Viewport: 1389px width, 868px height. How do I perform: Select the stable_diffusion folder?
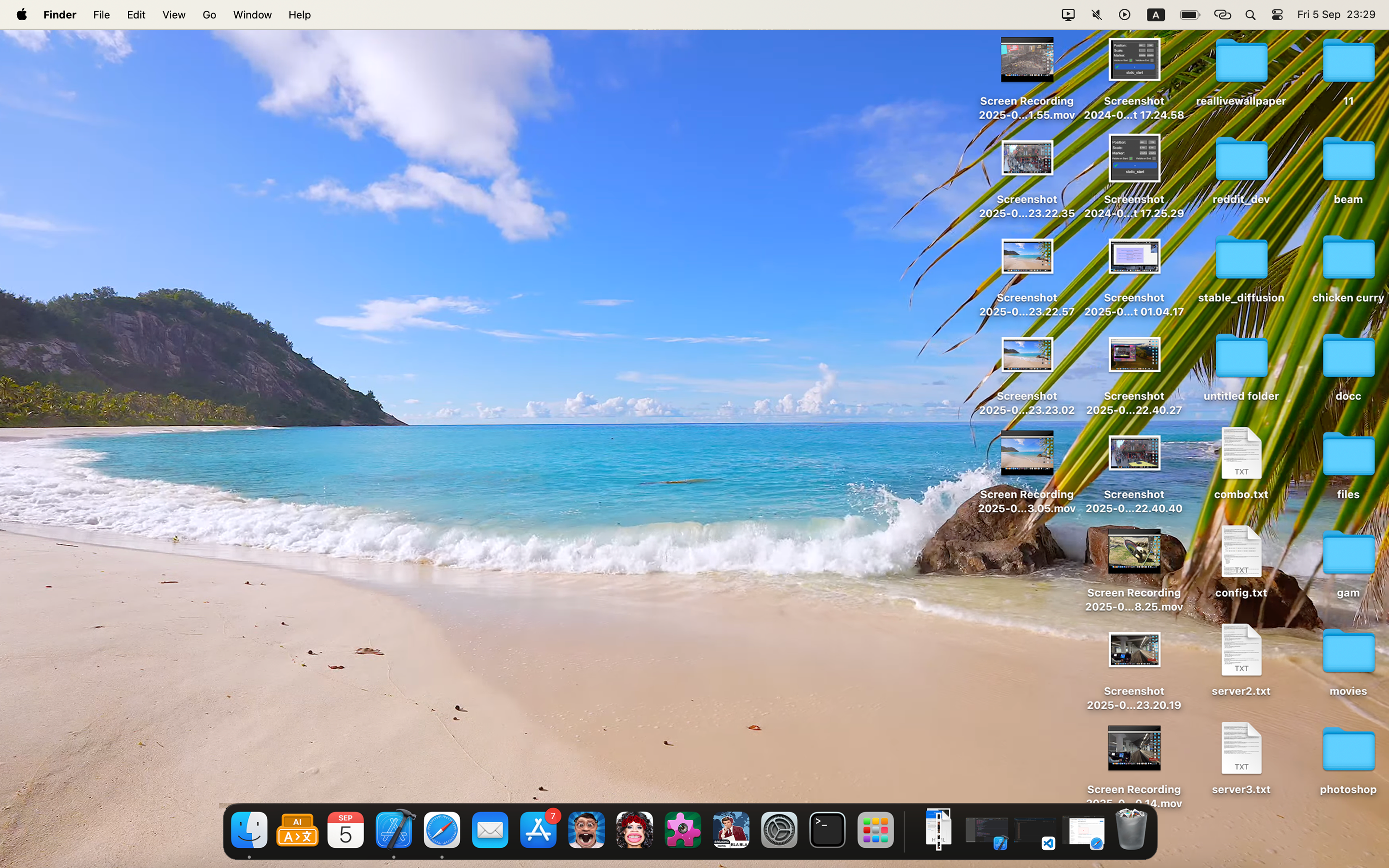coord(1241,258)
